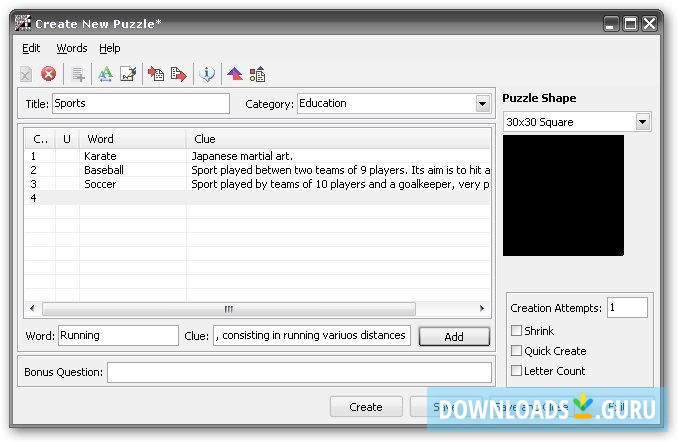Click the Word input field containing Running
This screenshot has height=442, width=678.
118,336
